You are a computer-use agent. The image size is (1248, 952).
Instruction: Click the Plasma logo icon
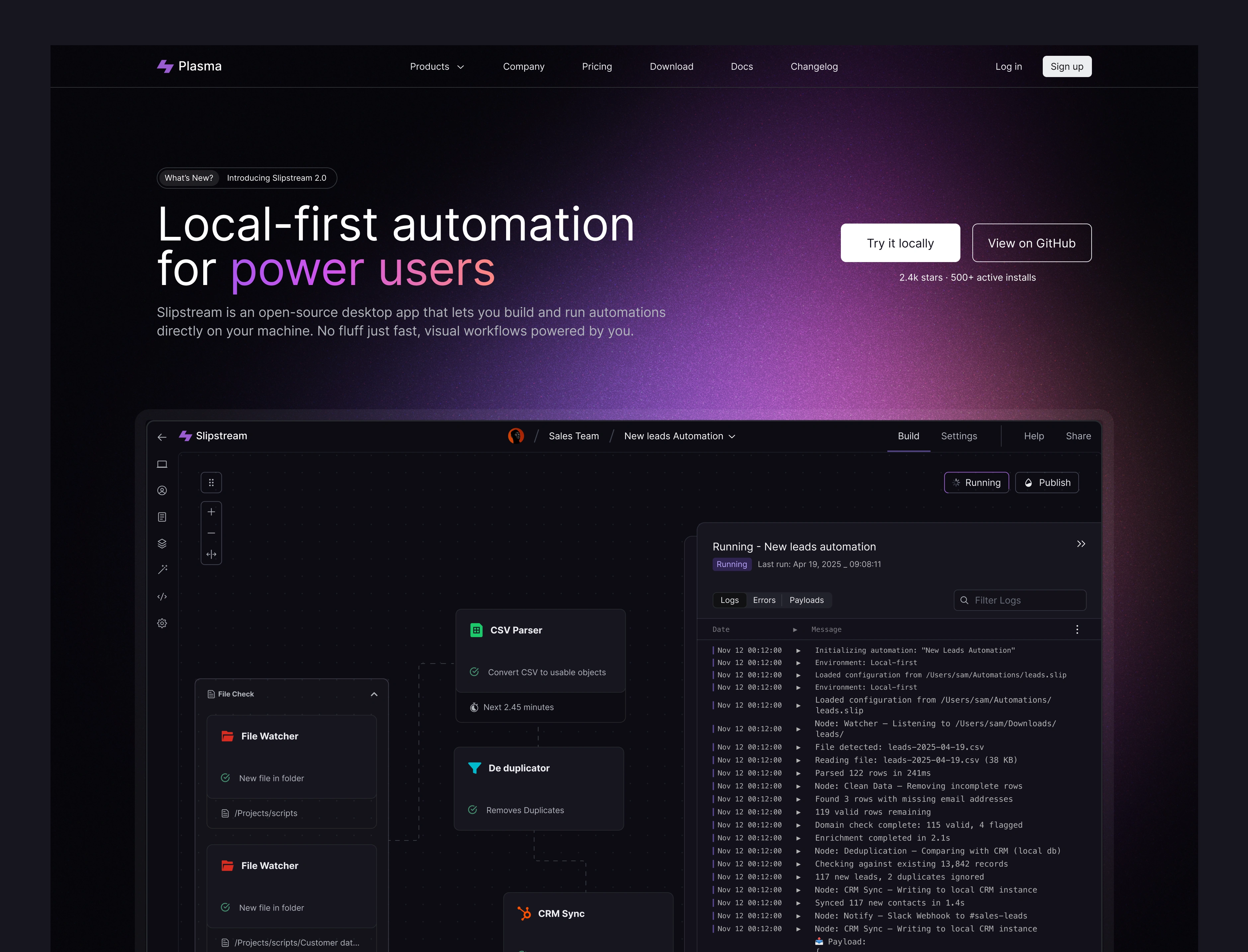[165, 66]
